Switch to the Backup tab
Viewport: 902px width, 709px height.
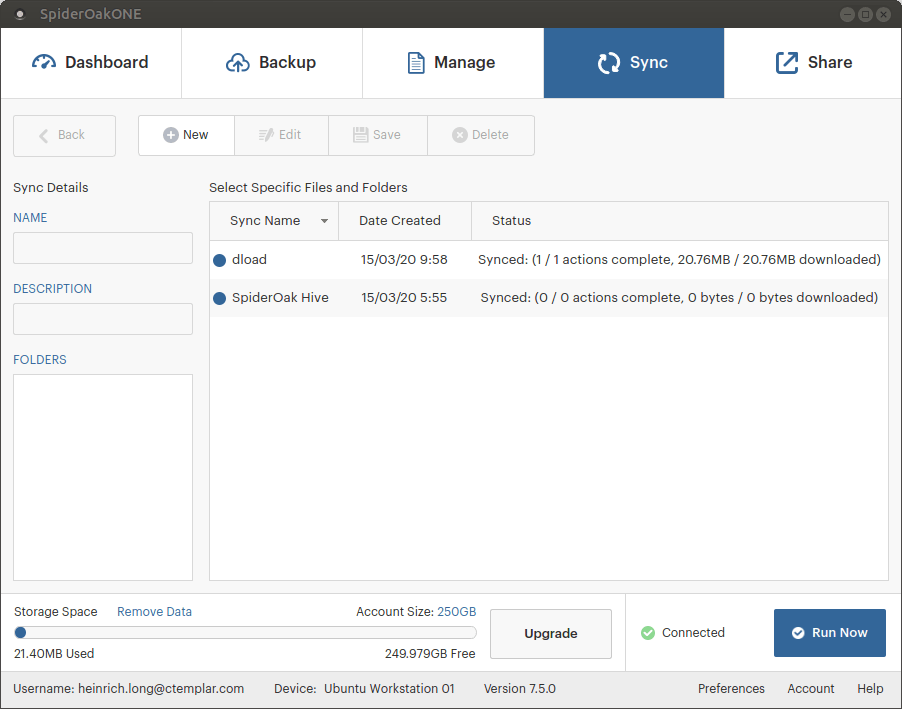click(272, 63)
